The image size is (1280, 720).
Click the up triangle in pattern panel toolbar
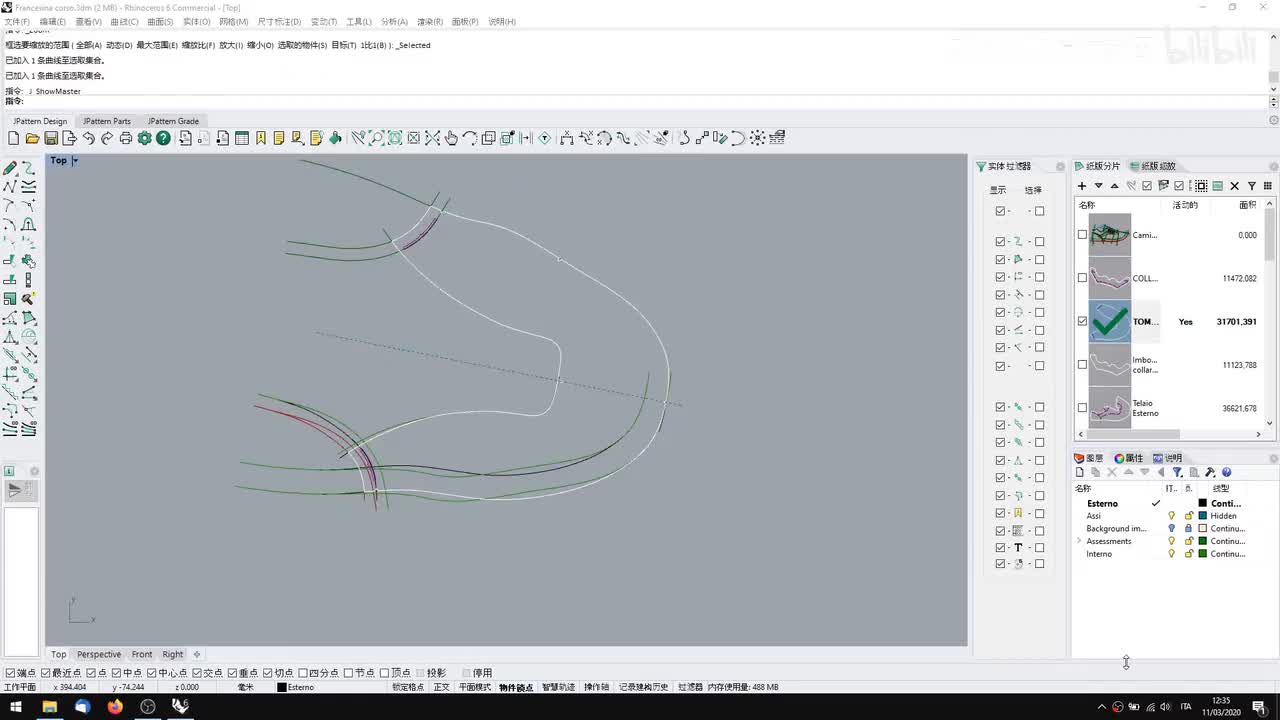coord(1114,186)
